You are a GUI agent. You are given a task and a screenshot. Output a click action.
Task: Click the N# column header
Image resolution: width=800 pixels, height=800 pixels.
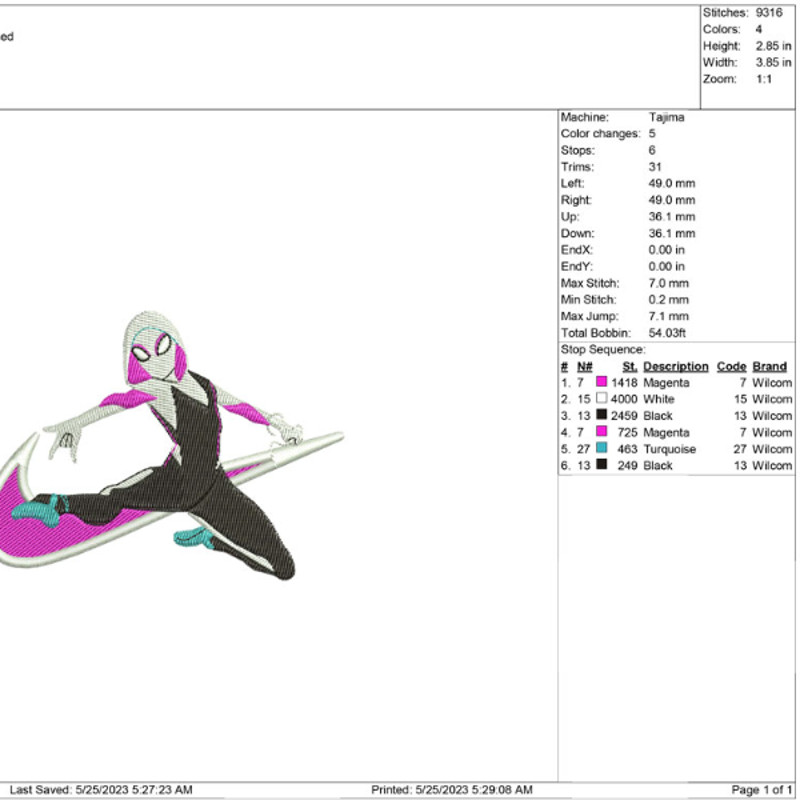584,367
